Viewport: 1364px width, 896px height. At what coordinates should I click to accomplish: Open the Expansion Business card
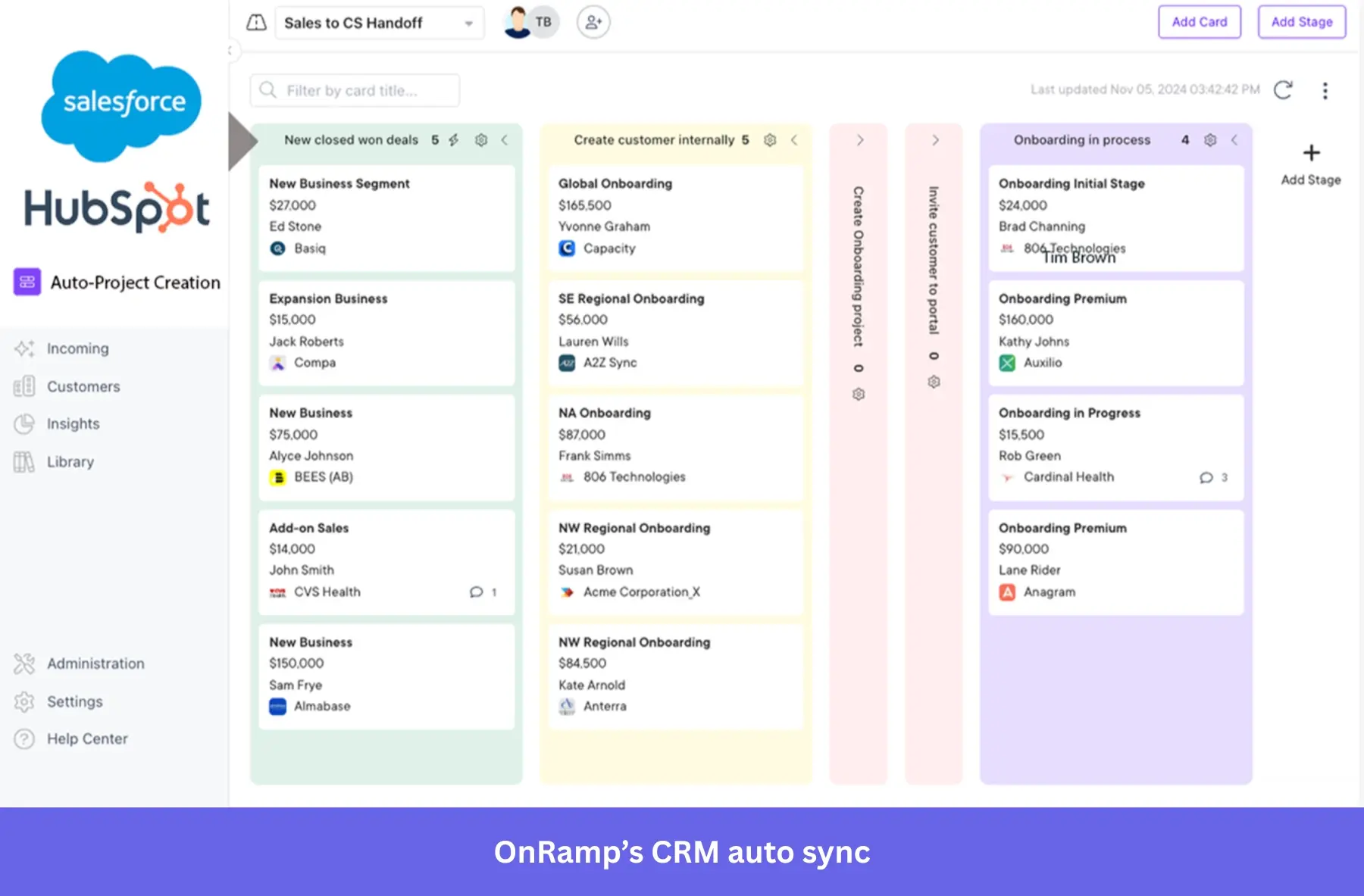pyautogui.click(x=386, y=332)
